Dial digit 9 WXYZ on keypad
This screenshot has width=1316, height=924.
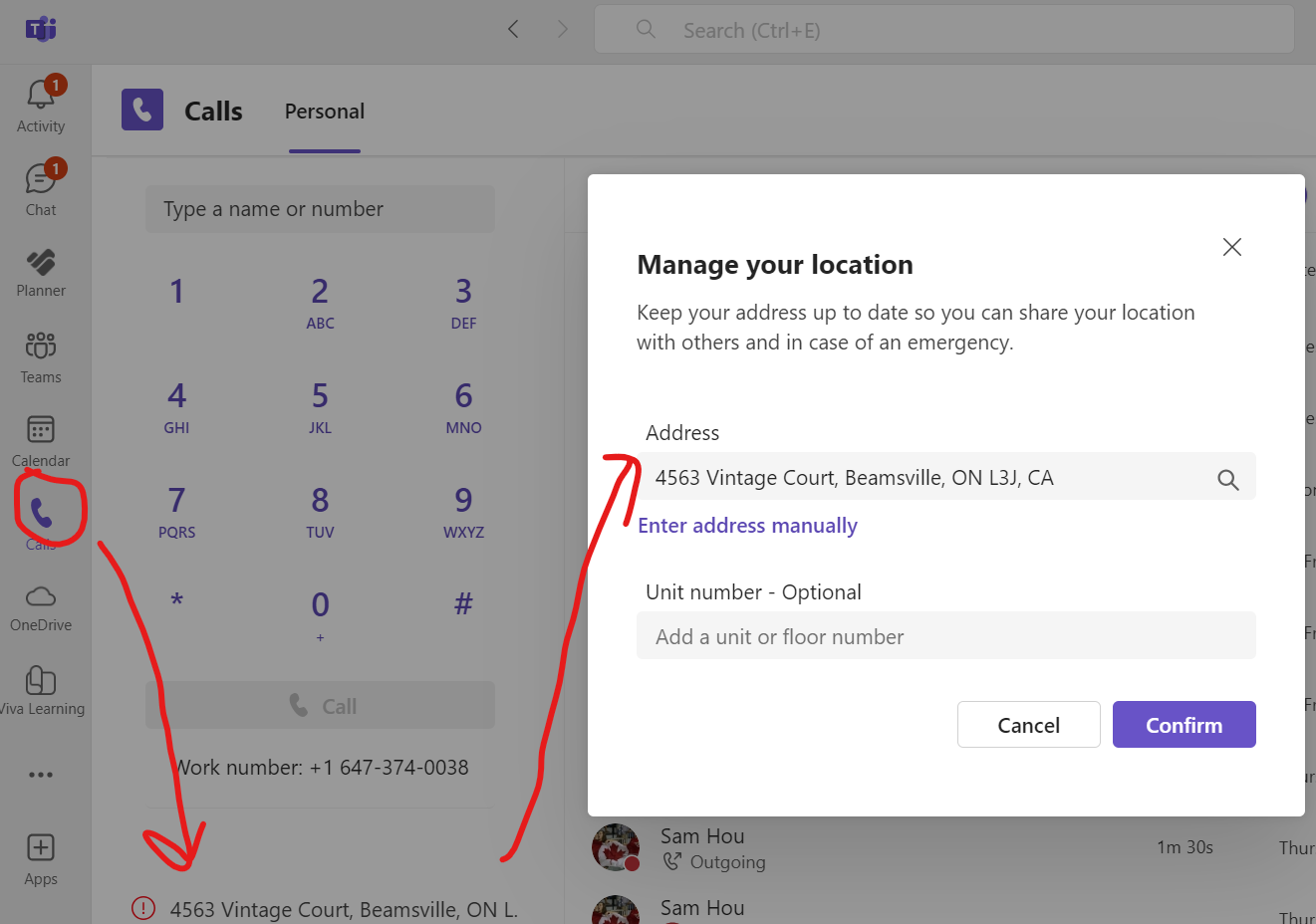(463, 511)
